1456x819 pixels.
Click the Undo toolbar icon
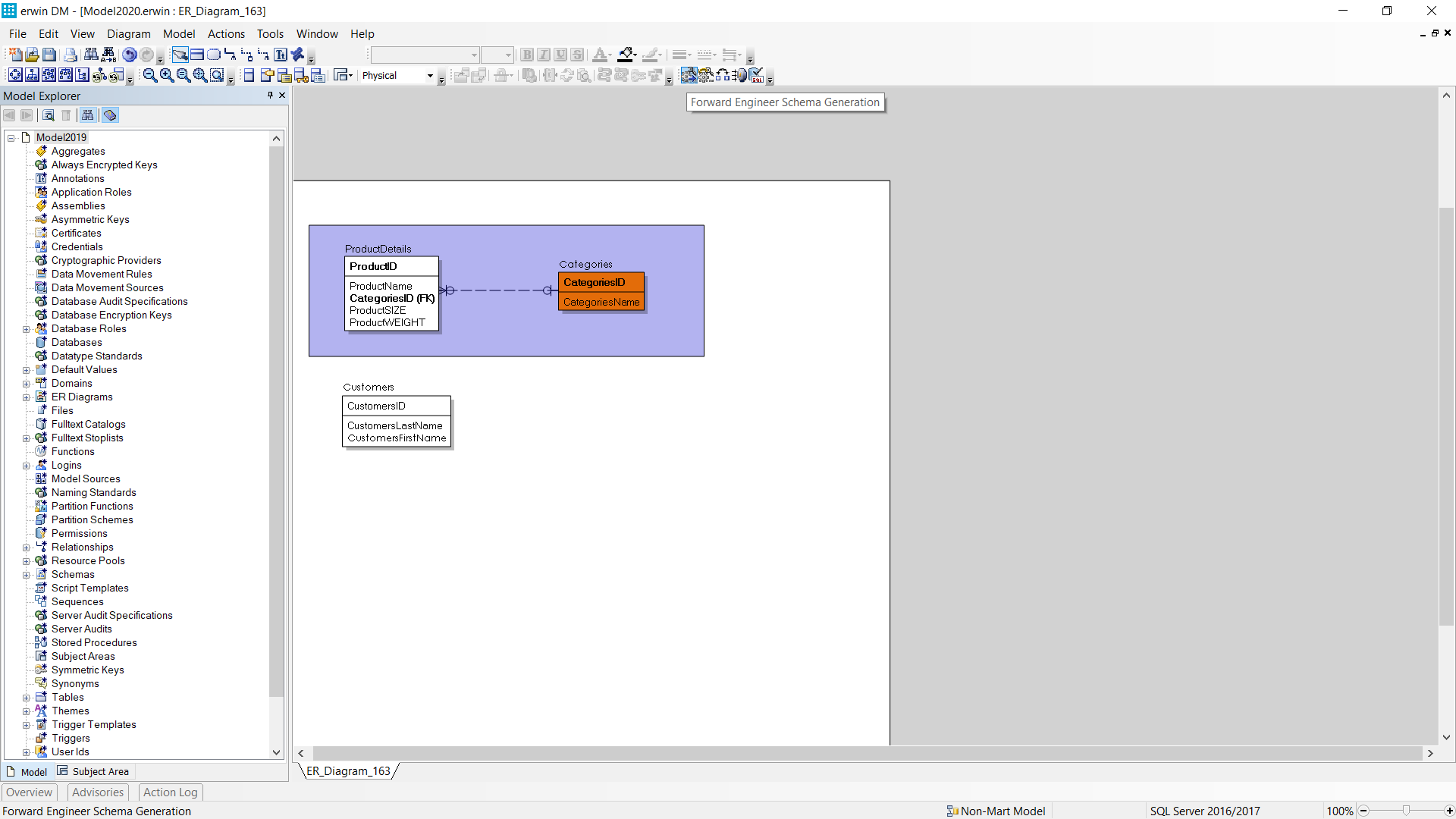coord(130,55)
